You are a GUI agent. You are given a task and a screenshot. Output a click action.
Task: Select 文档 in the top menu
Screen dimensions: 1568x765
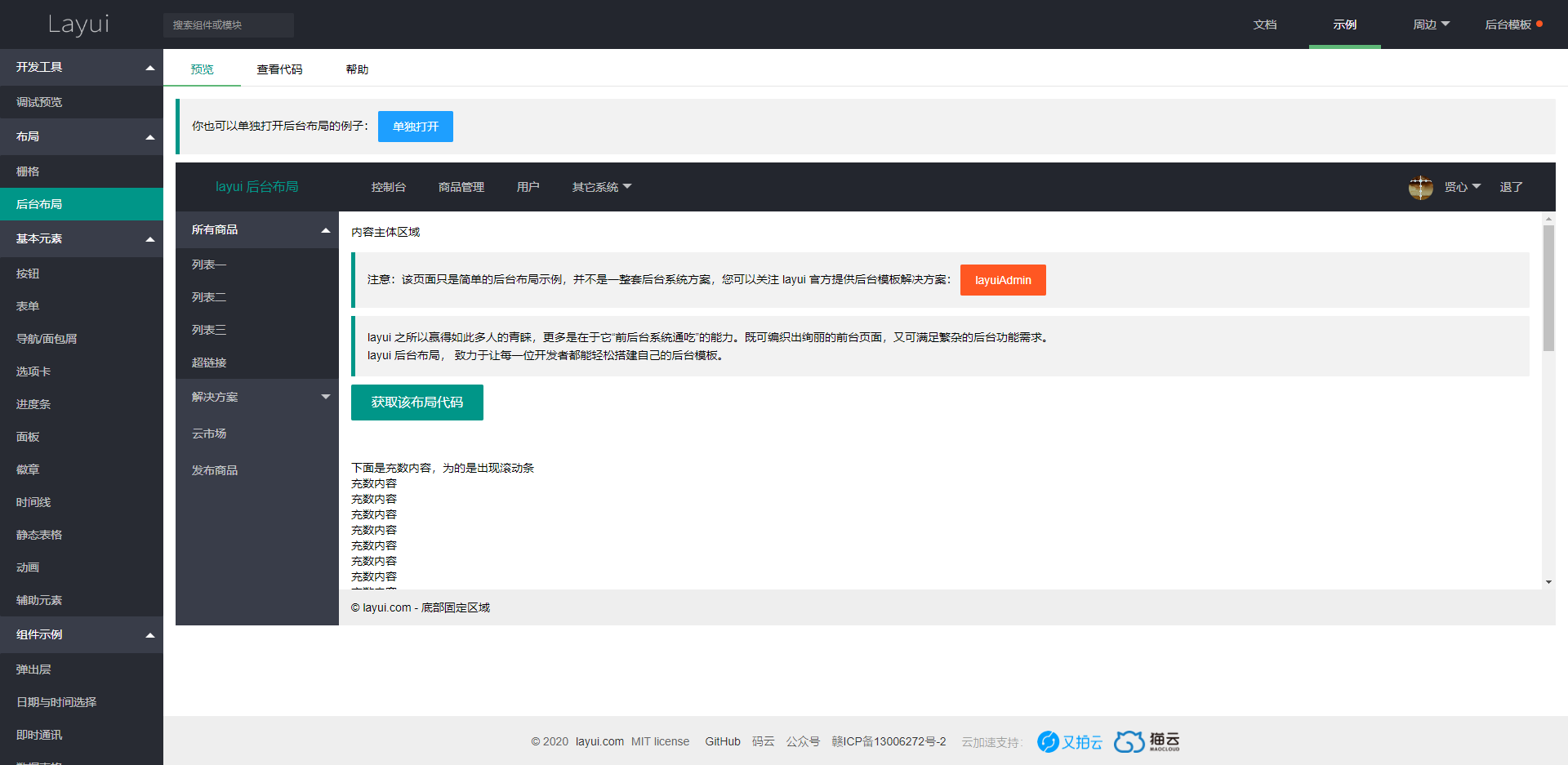tap(1265, 24)
